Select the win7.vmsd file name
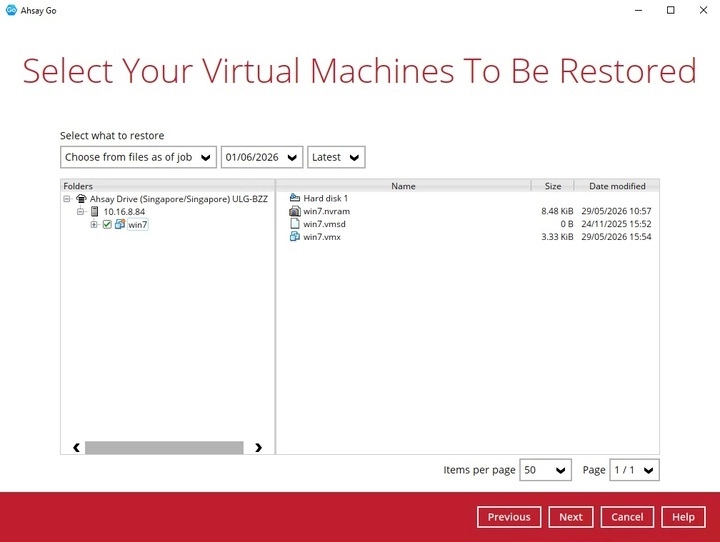Screen dimensions: 720x542 coord(324,224)
